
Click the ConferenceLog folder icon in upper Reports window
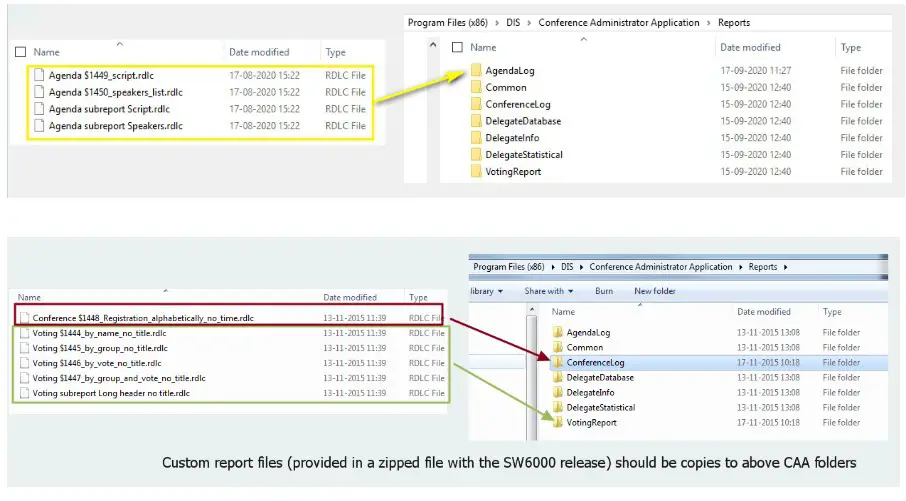coord(476,104)
